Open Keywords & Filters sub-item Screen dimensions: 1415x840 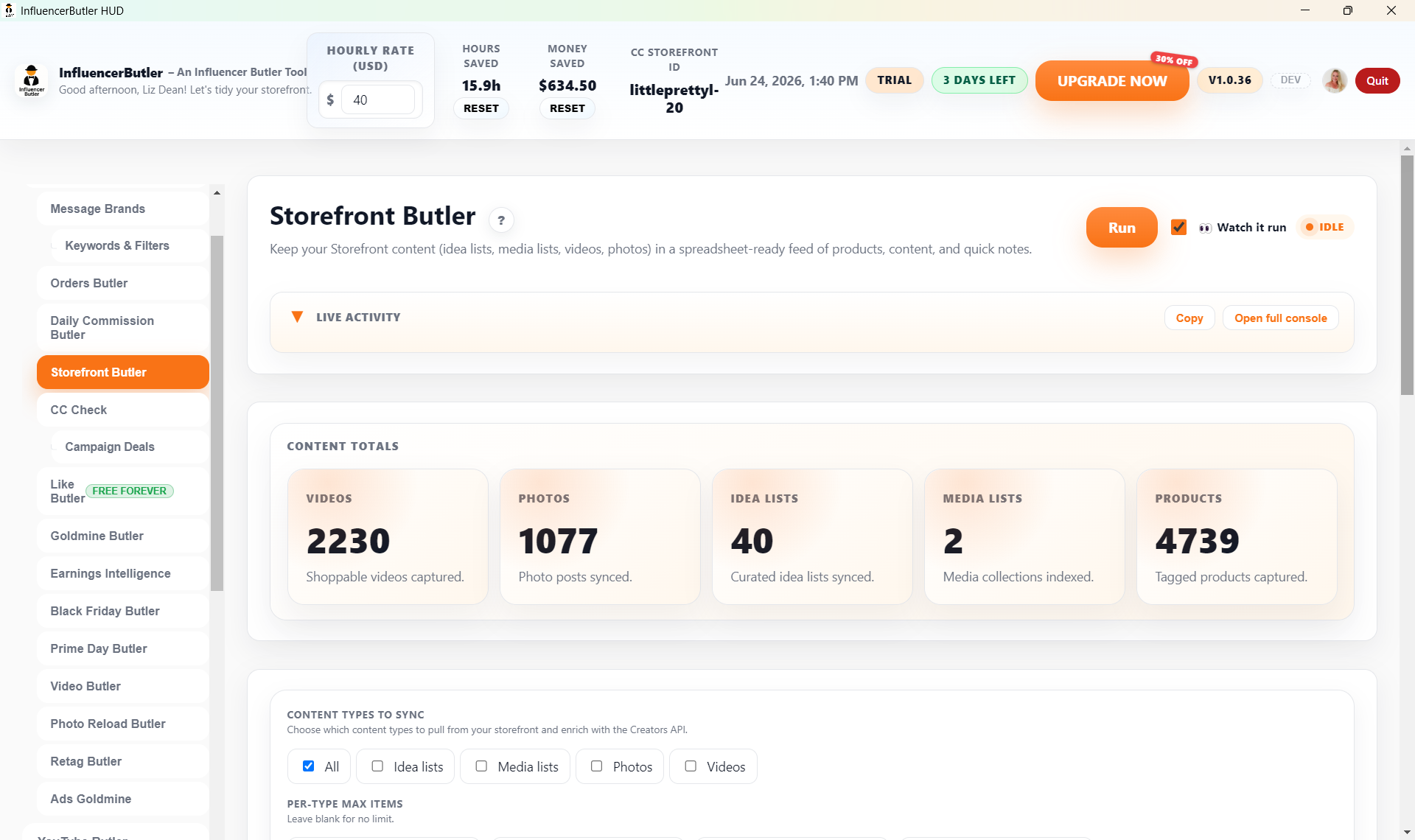[x=130, y=245]
